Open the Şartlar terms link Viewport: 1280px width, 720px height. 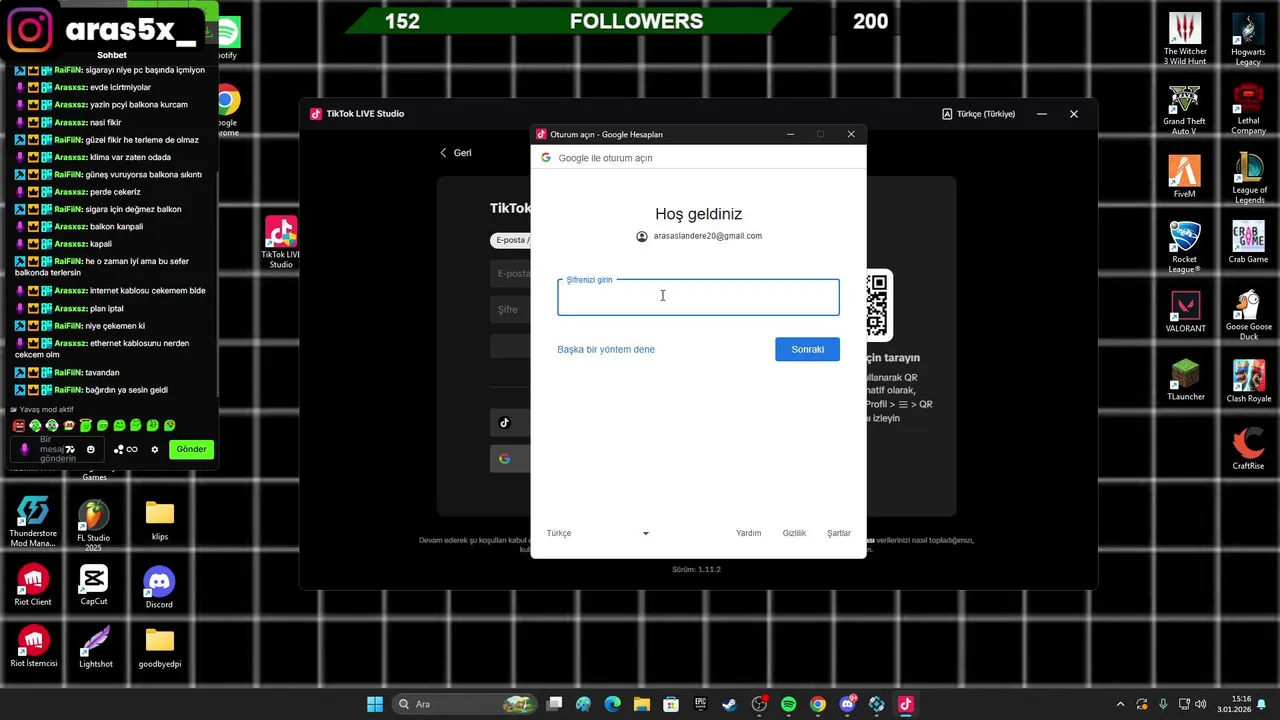click(839, 533)
